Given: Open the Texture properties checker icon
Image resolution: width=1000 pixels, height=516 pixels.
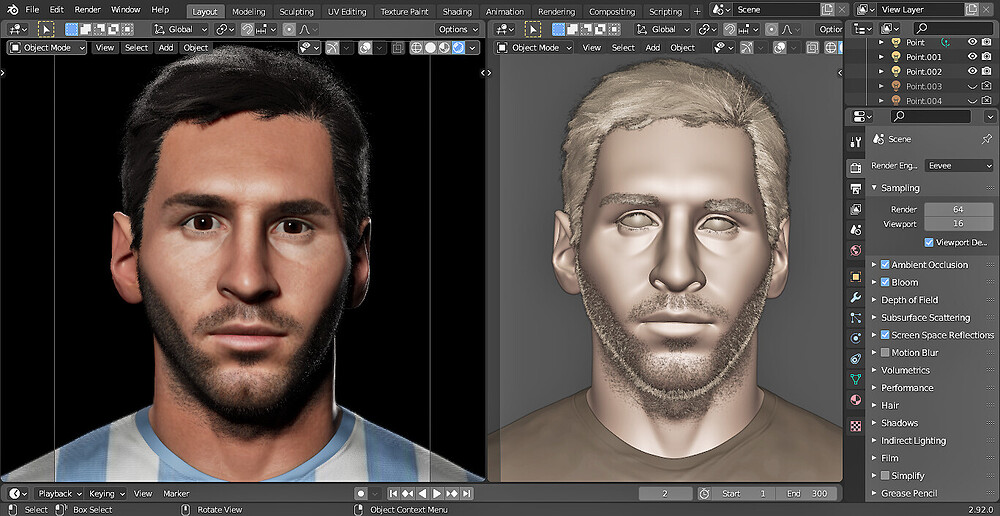Looking at the screenshot, I should 856,426.
